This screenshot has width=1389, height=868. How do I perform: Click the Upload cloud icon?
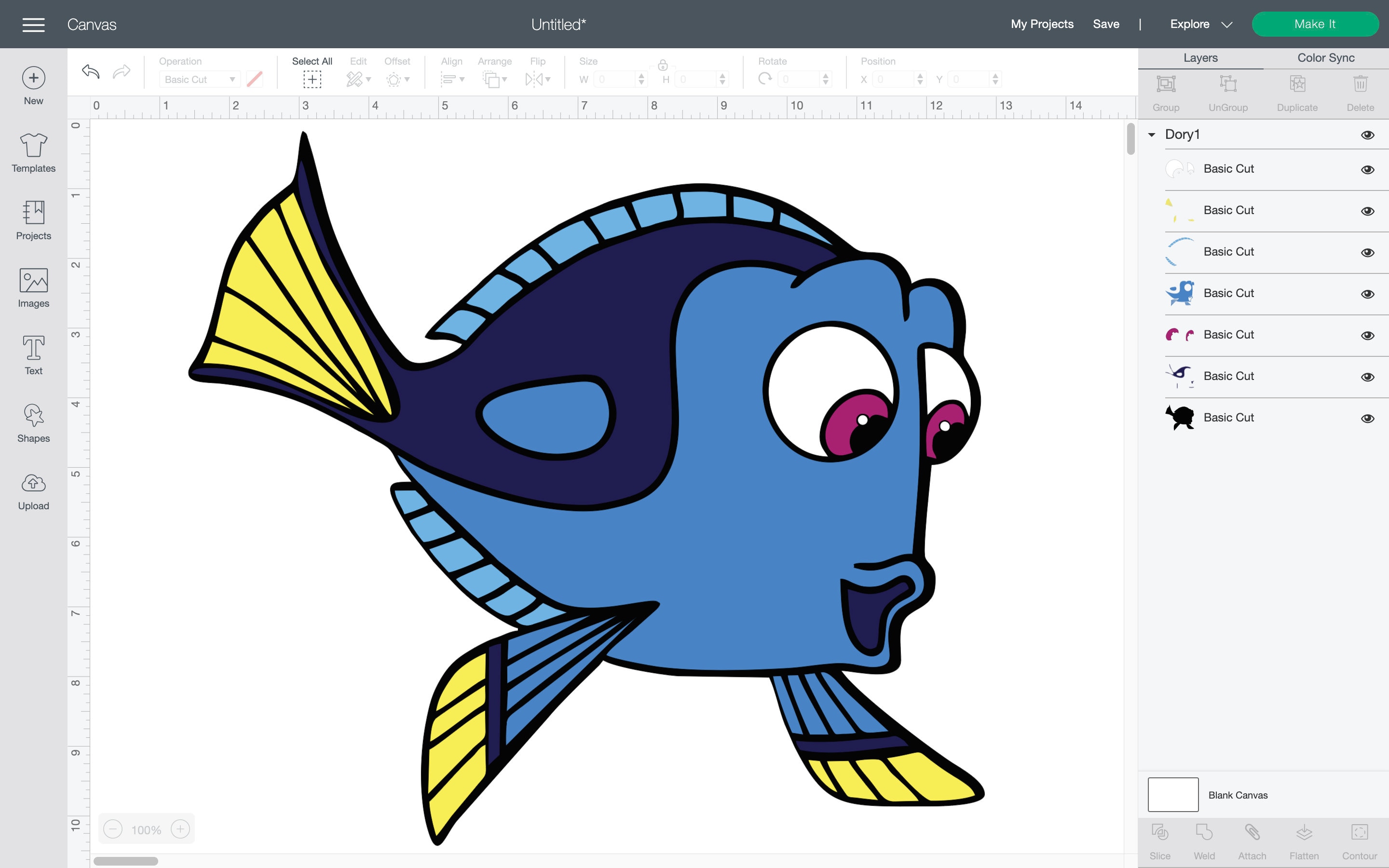[33, 483]
